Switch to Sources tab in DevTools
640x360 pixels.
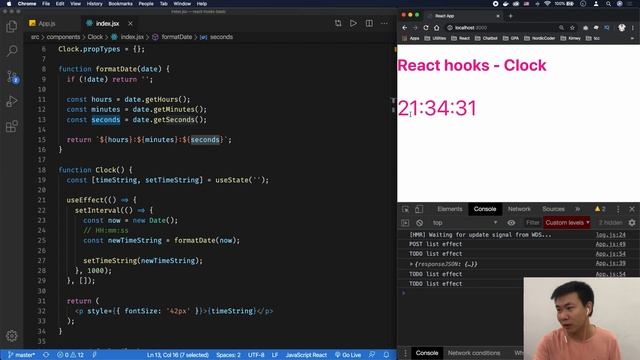553,209
